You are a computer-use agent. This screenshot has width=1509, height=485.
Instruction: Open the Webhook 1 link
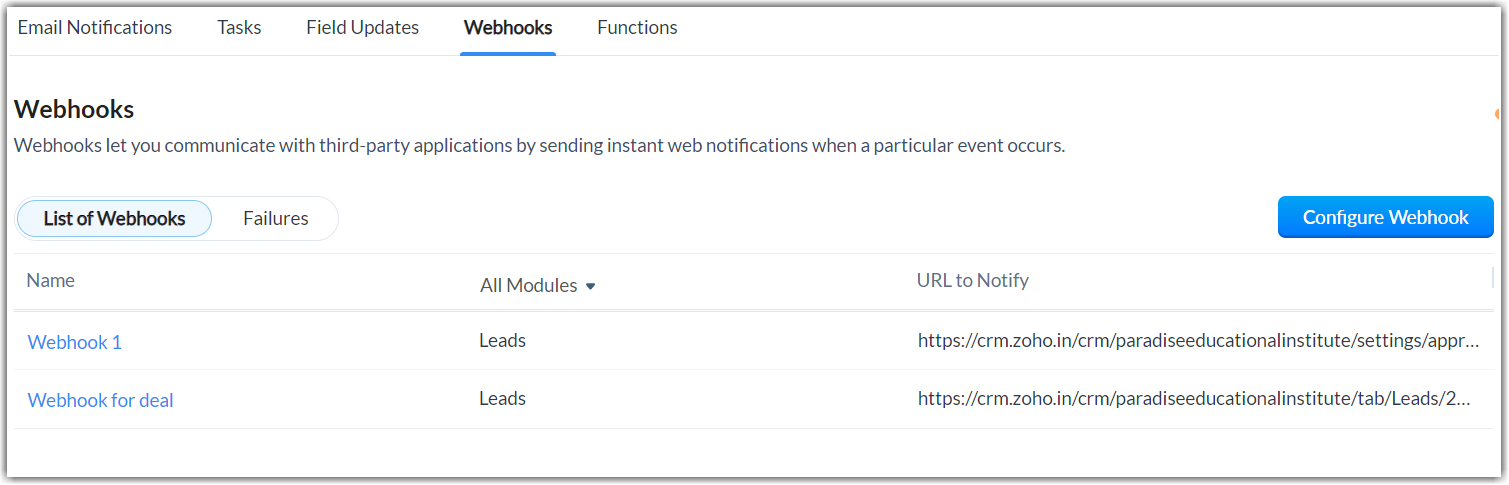pos(75,342)
